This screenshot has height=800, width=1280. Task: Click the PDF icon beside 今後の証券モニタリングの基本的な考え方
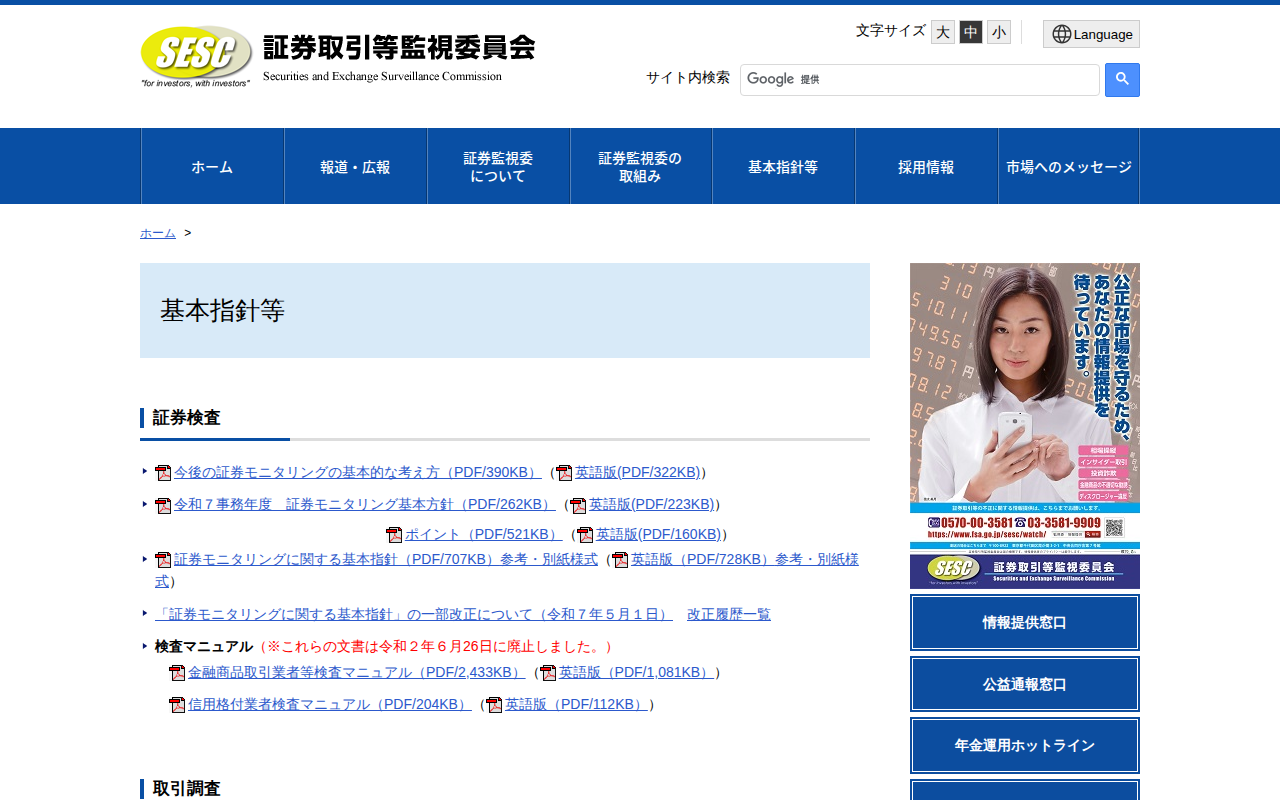(162, 471)
